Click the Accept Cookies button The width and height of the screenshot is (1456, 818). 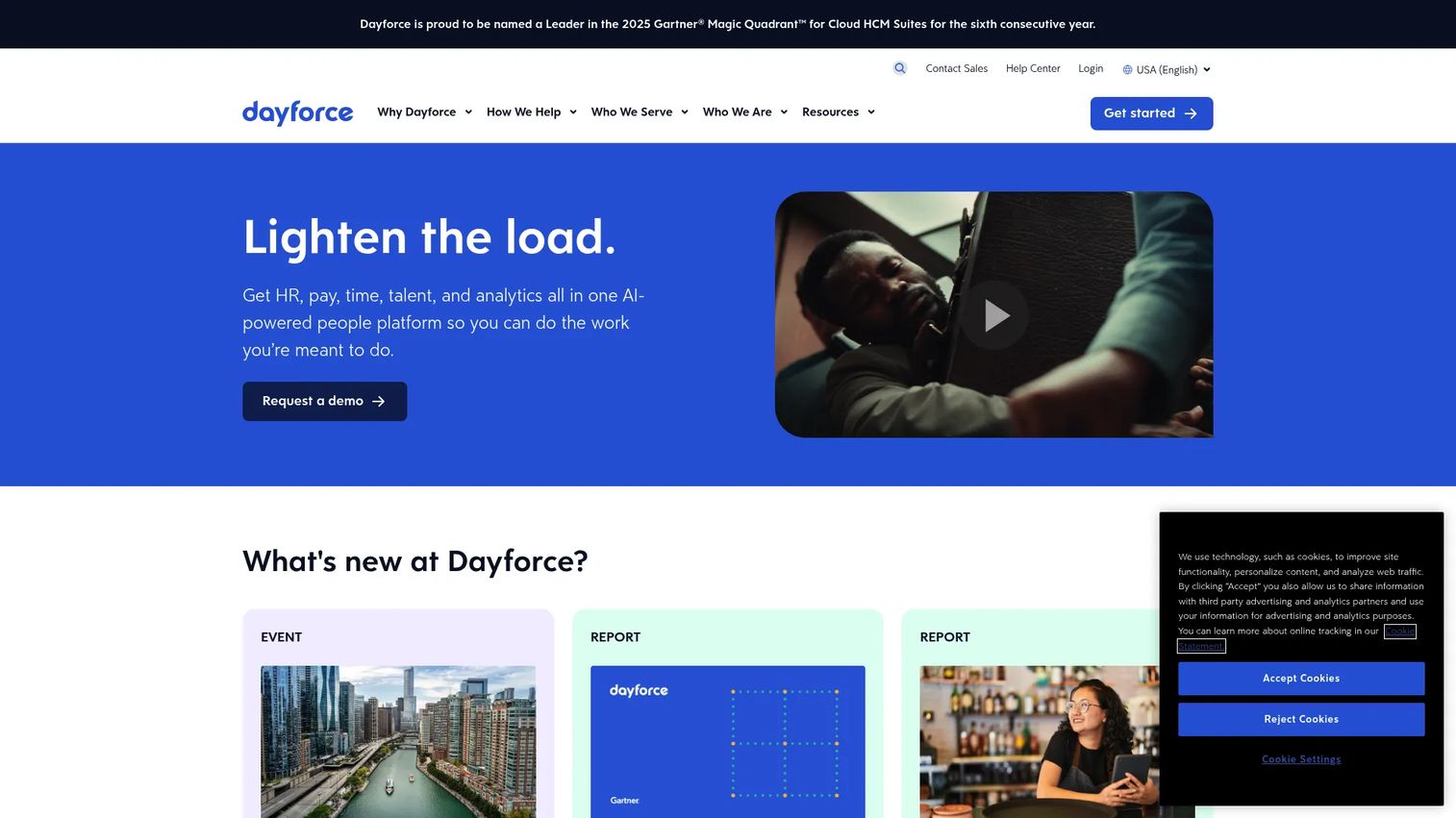point(1301,679)
